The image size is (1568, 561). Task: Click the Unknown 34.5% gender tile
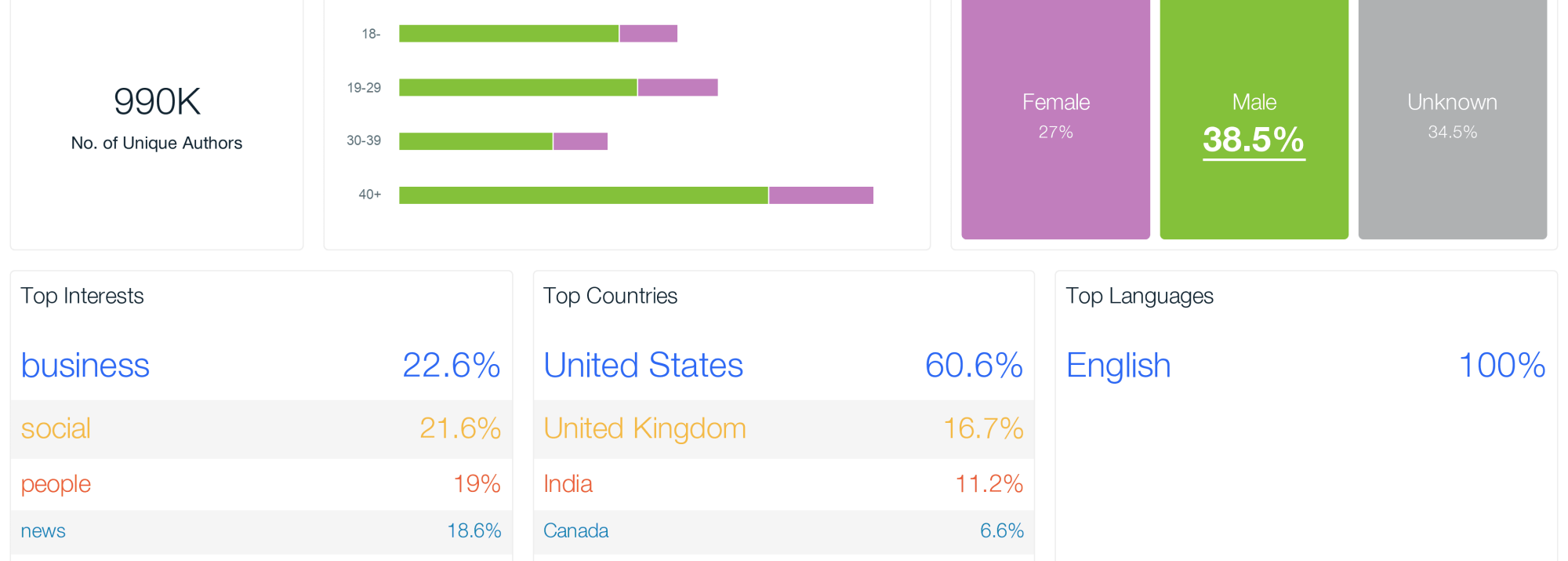[x=1452, y=118]
